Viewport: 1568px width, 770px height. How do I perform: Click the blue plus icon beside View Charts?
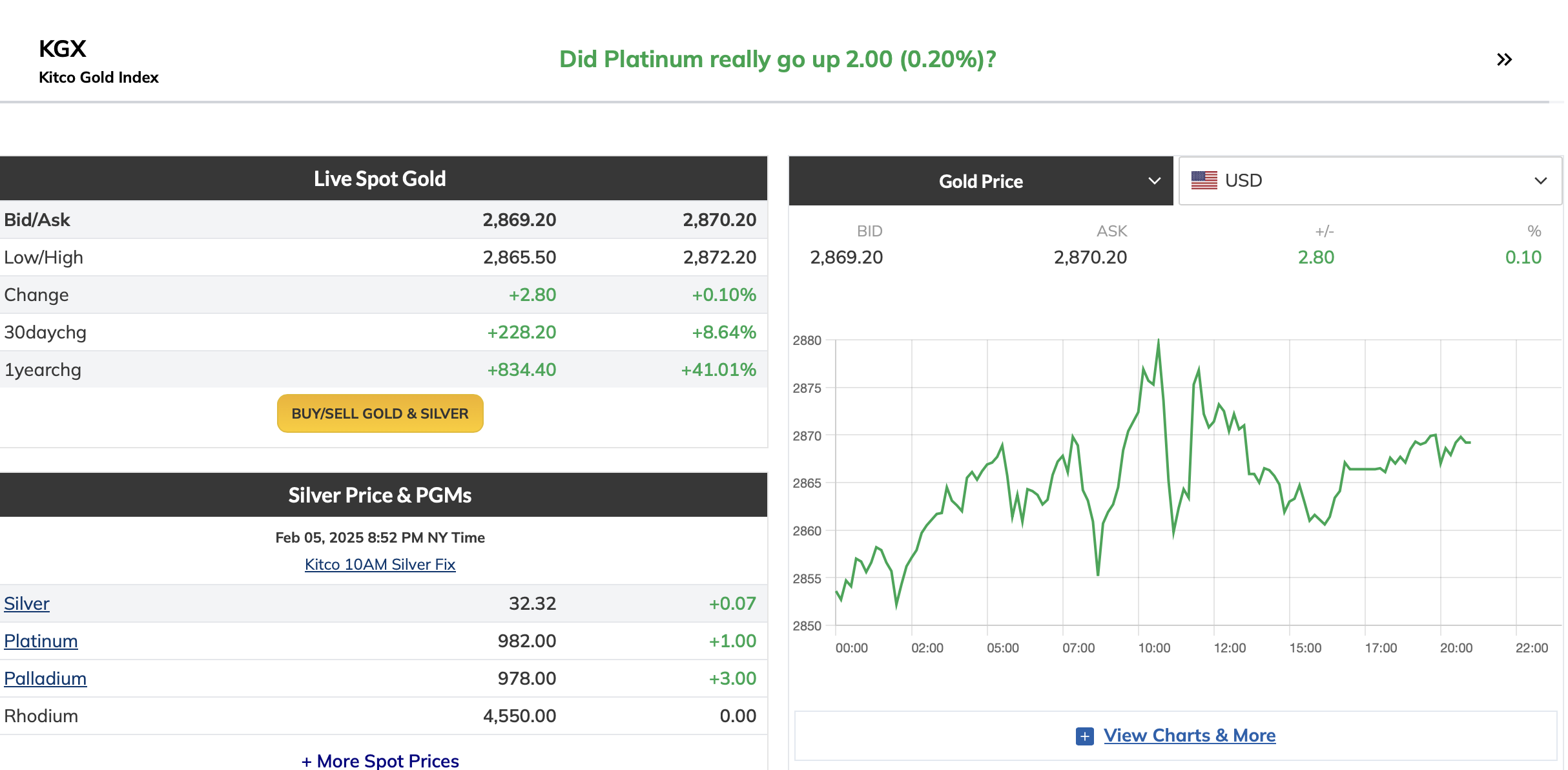[1084, 736]
